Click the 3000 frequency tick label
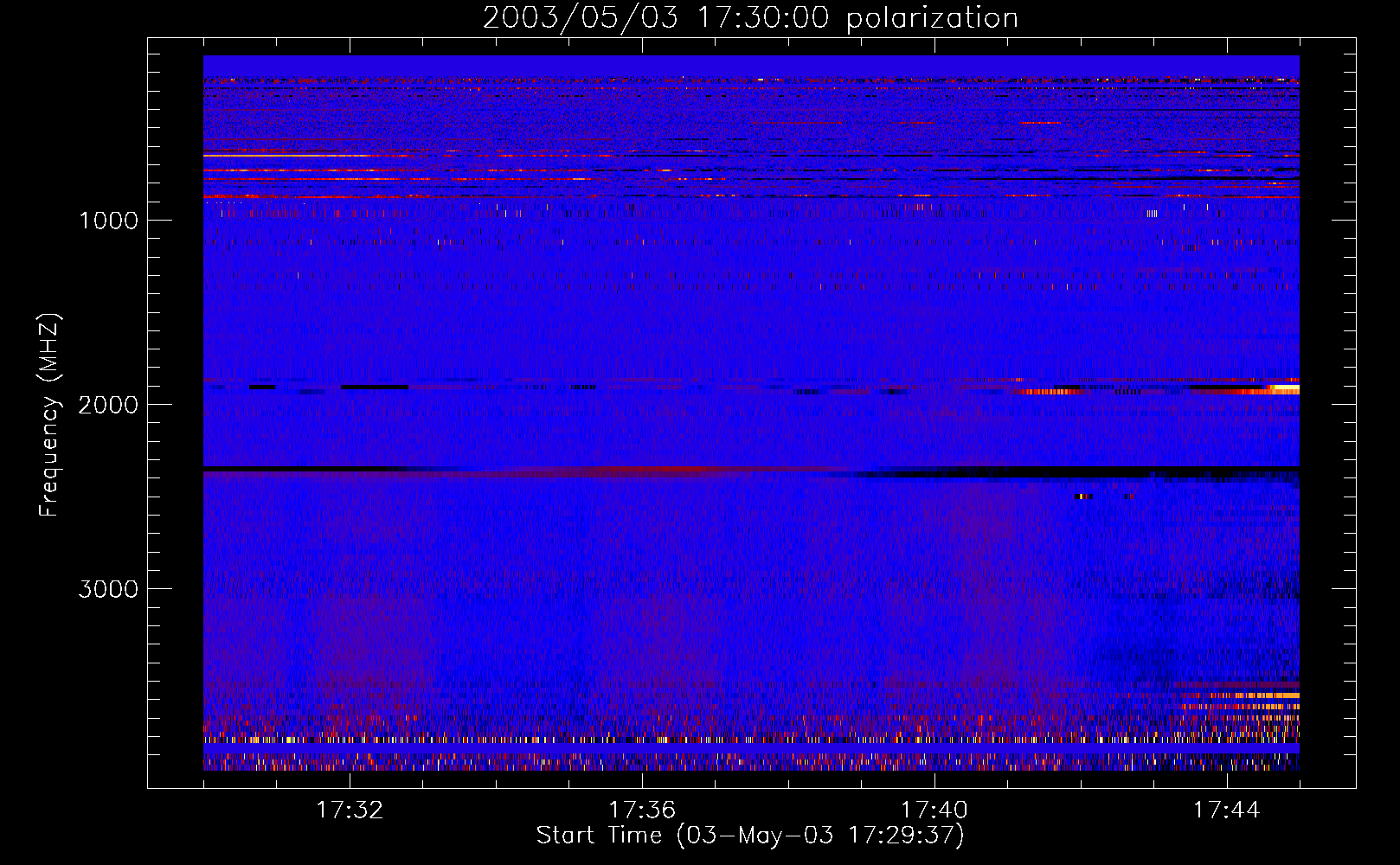 coord(108,589)
